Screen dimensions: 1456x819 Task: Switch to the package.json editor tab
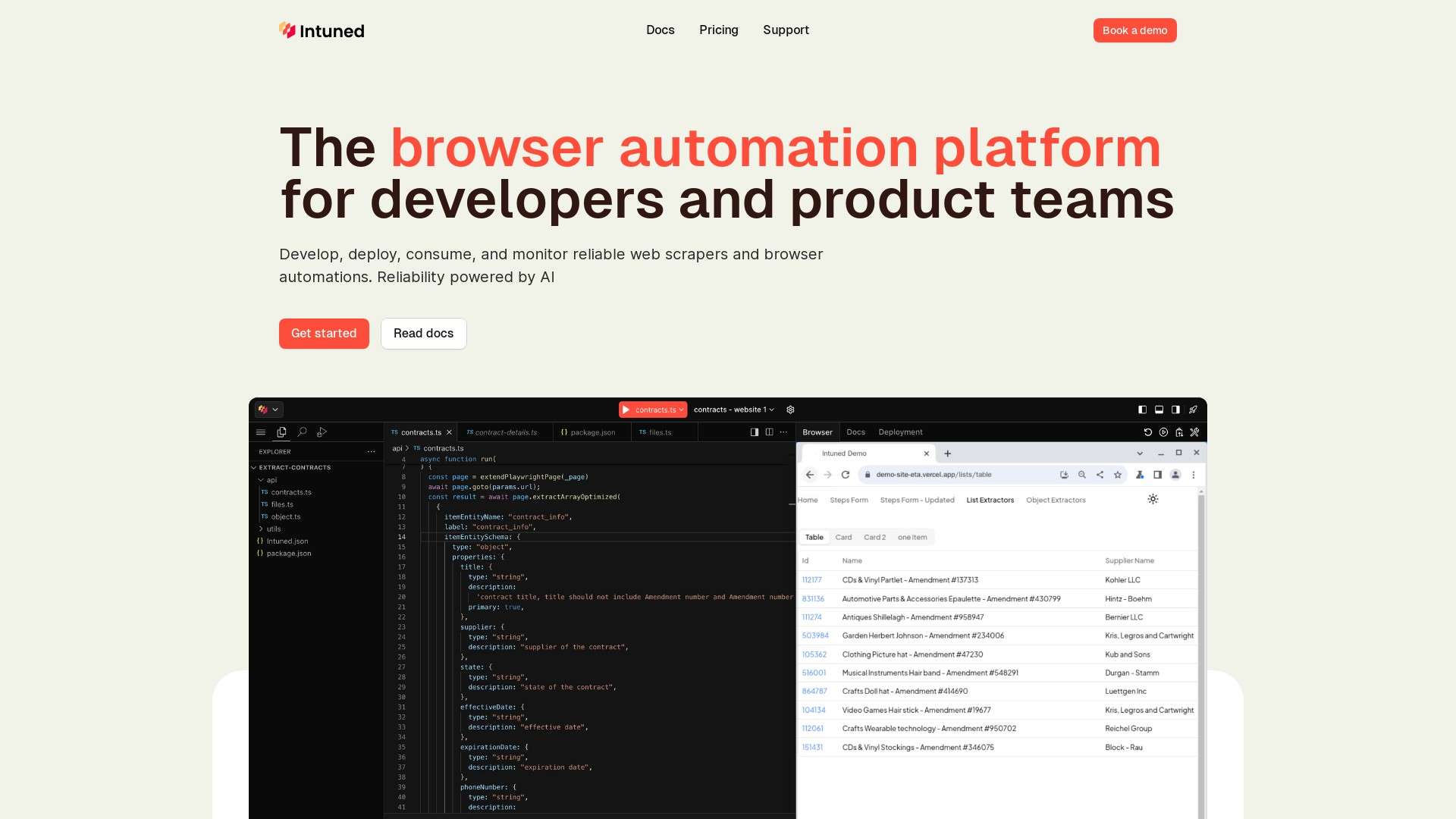(x=592, y=432)
